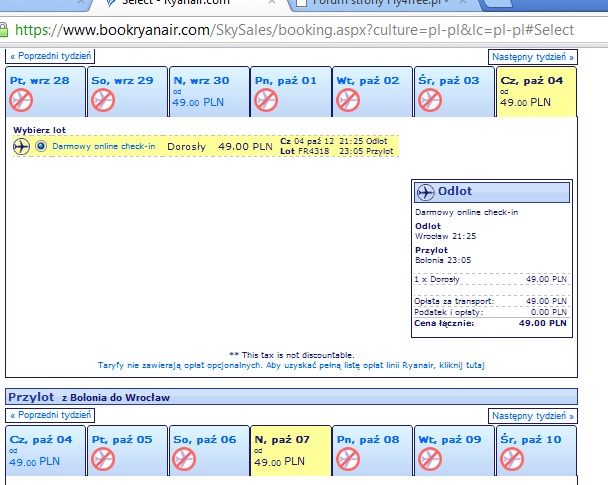Click the 'Wrocław 21:25' departure text
The image size is (608, 485).
pyautogui.click(x=446, y=236)
